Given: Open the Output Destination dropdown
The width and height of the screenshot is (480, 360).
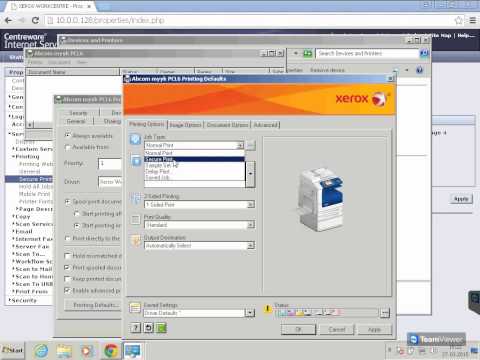Looking at the screenshot, I should [x=251, y=246].
